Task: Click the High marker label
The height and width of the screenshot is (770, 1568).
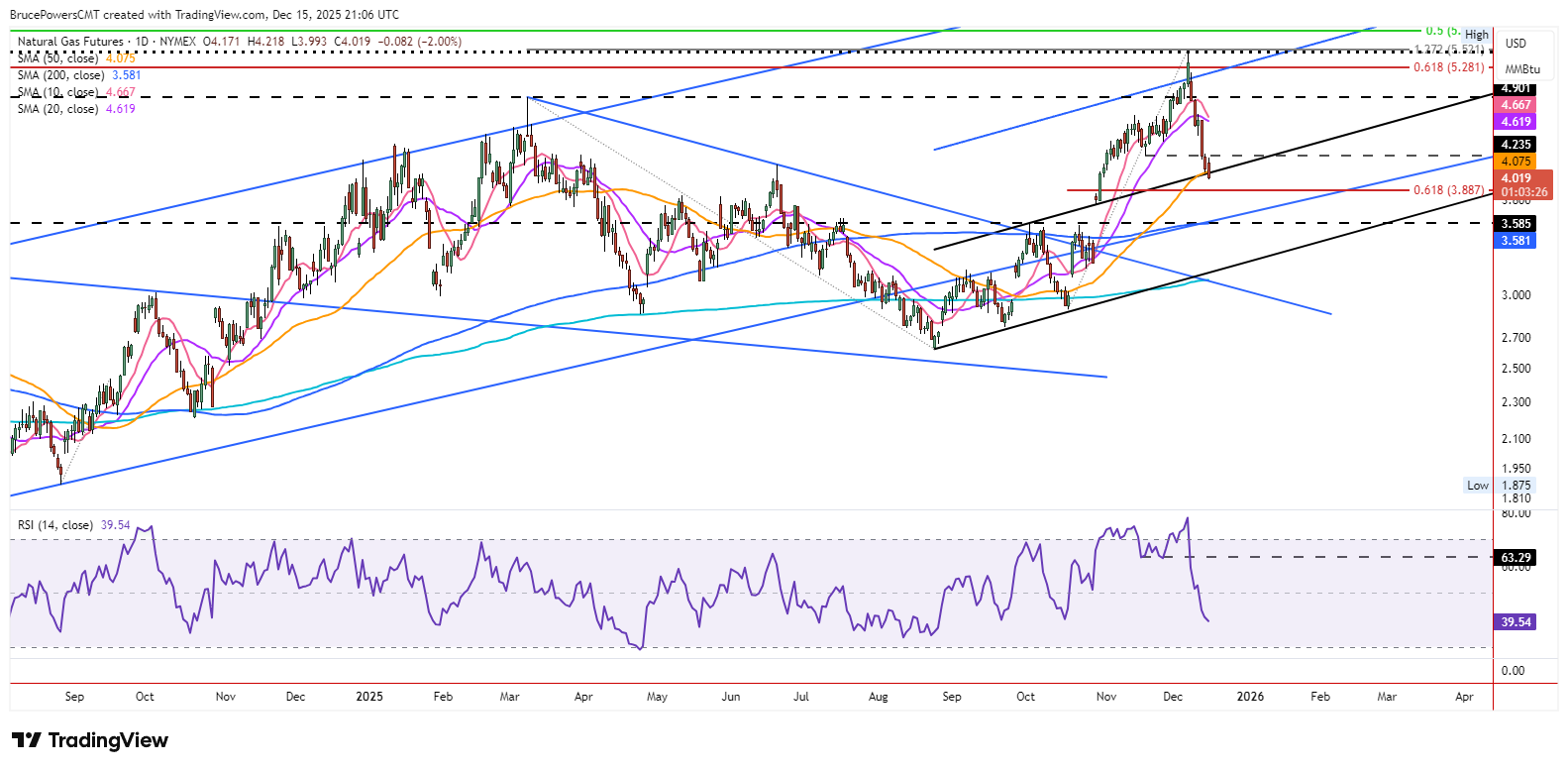Action: tap(1477, 35)
